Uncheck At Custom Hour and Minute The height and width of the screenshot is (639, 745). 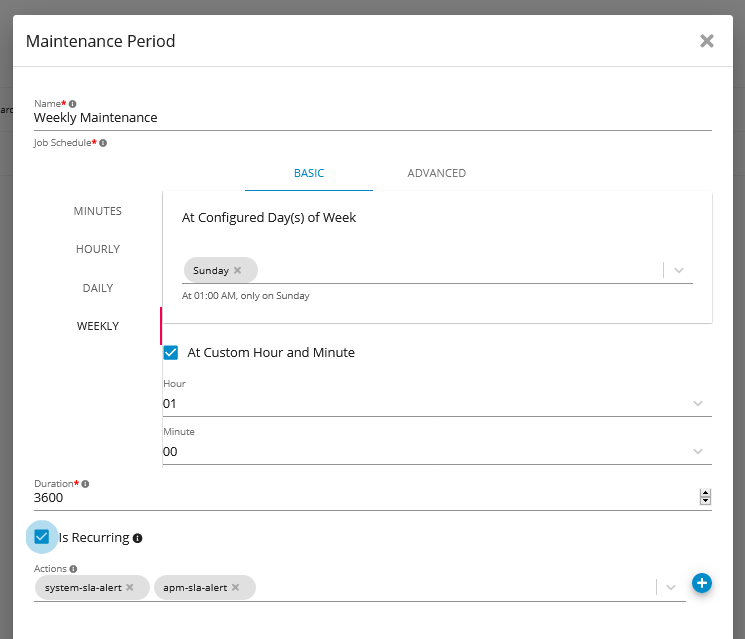point(171,352)
